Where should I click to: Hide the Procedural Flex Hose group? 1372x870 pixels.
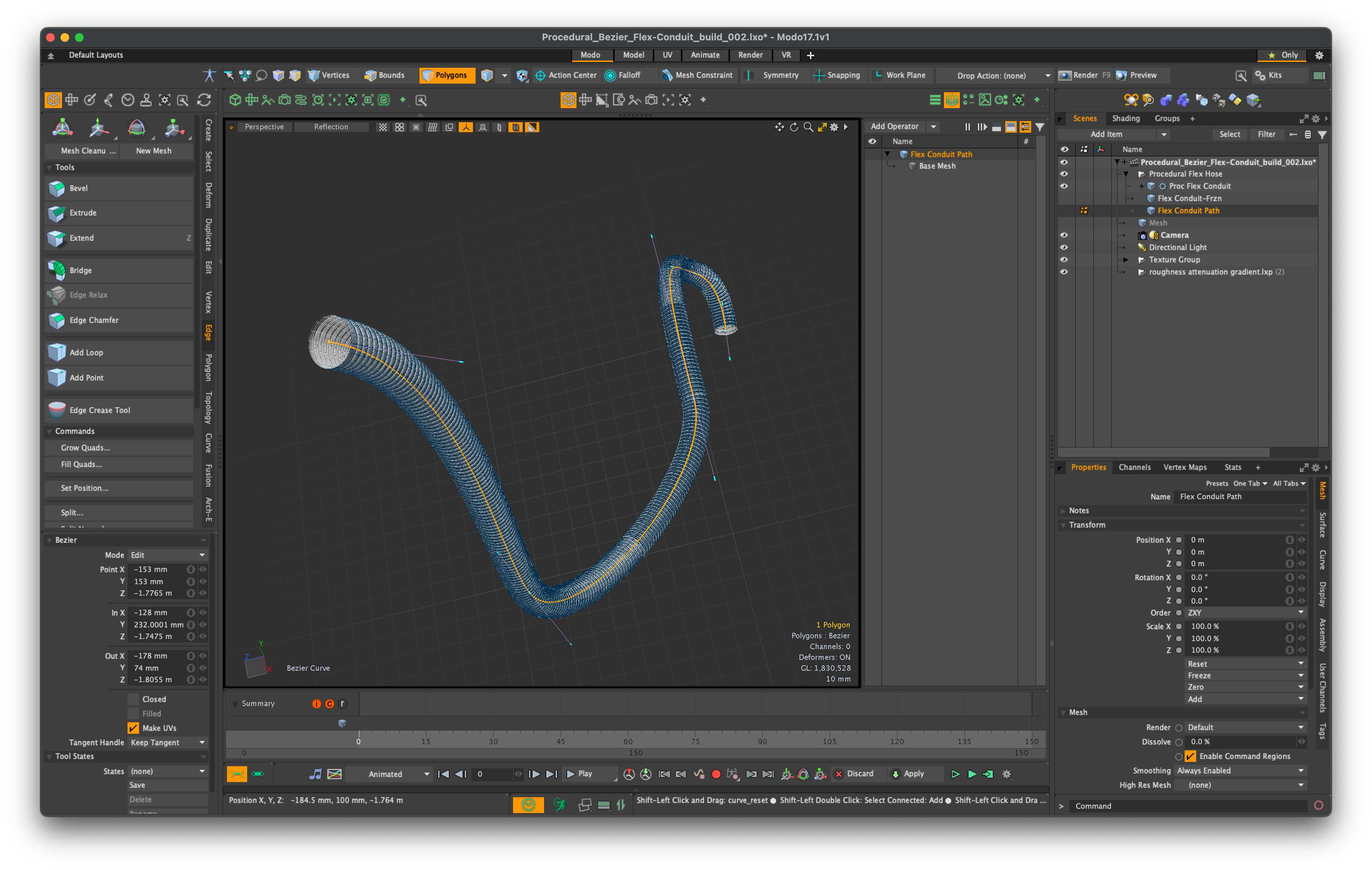point(1064,174)
